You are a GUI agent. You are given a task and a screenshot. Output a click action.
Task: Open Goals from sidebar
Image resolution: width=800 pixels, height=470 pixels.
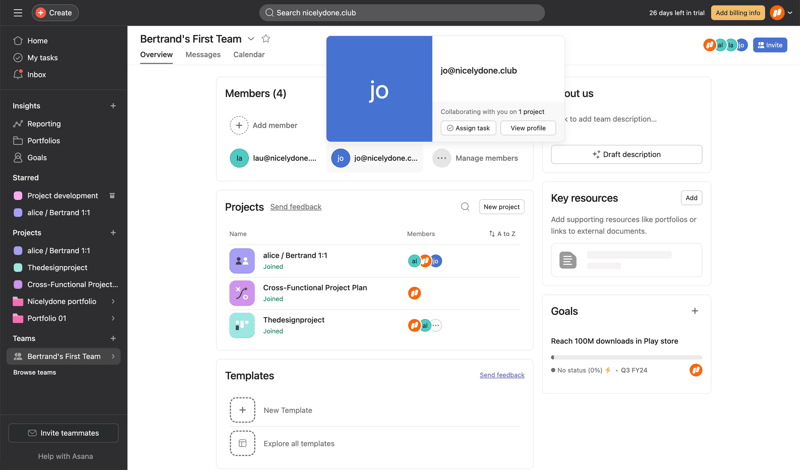click(x=37, y=158)
